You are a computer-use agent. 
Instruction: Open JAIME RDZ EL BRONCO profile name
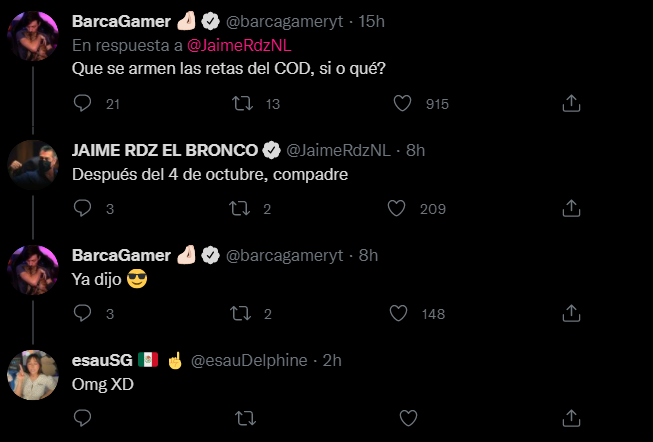pos(164,150)
